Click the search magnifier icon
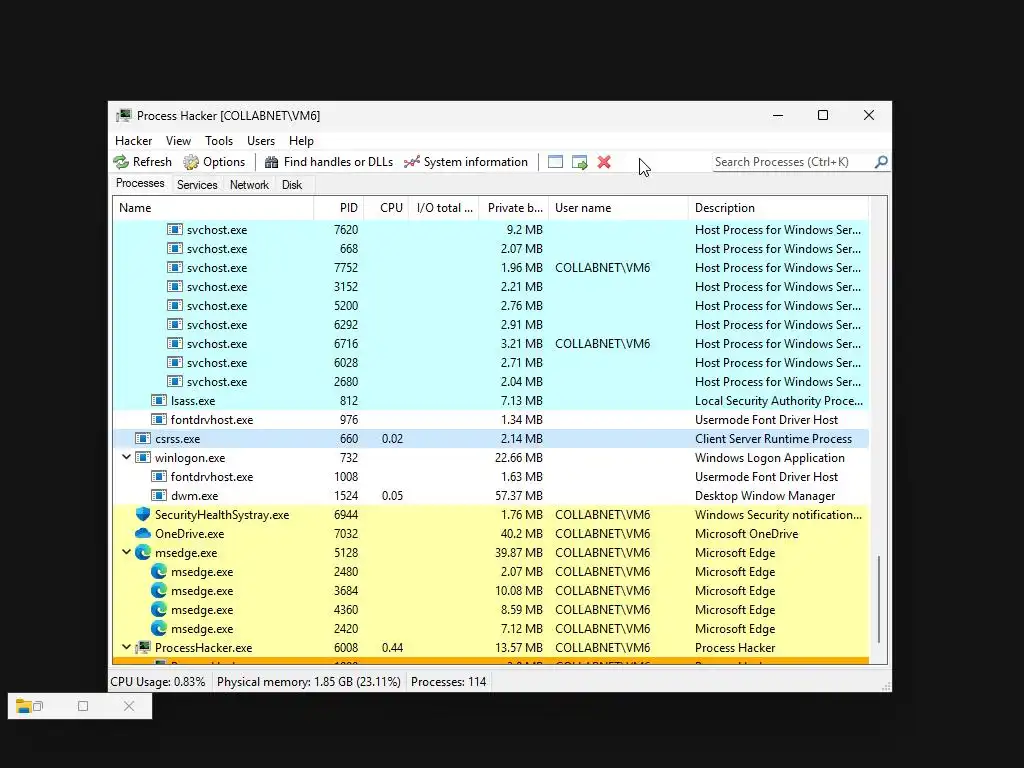 [881, 161]
